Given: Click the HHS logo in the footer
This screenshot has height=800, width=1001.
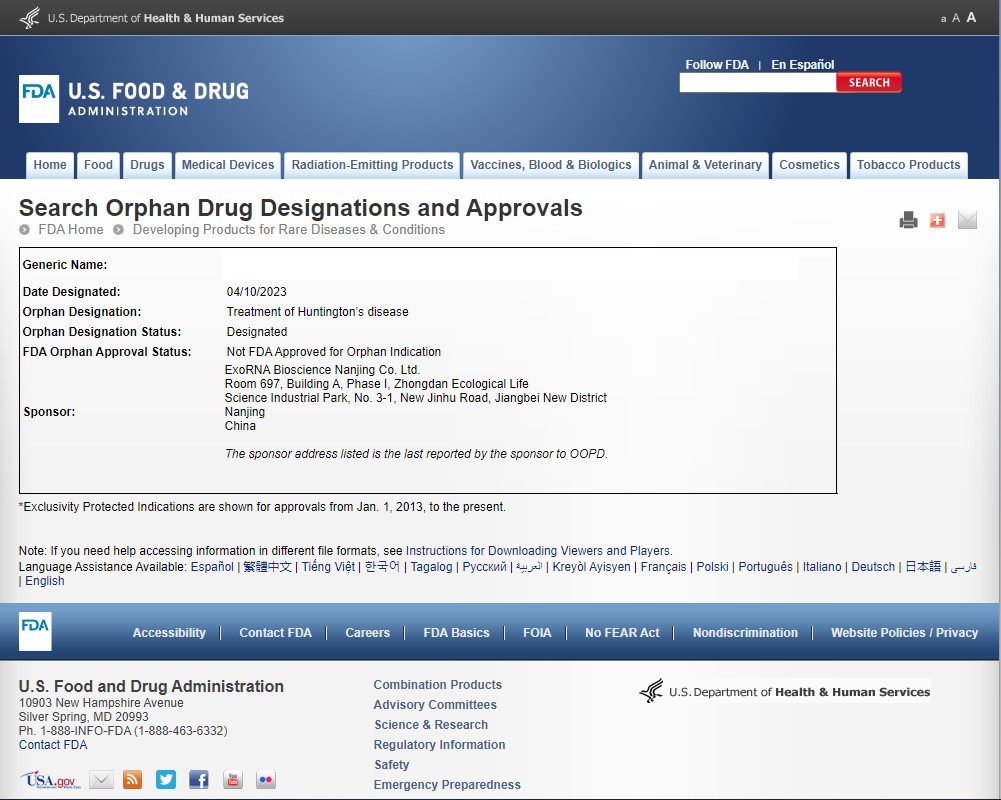Looking at the screenshot, I should click(x=785, y=691).
